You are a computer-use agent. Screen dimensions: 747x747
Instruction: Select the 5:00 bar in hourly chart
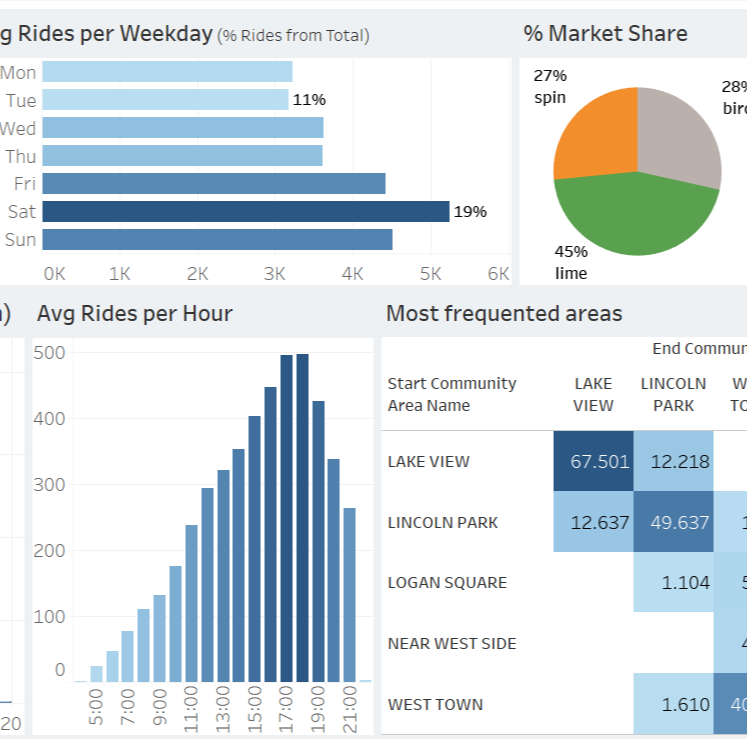(97, 673)
